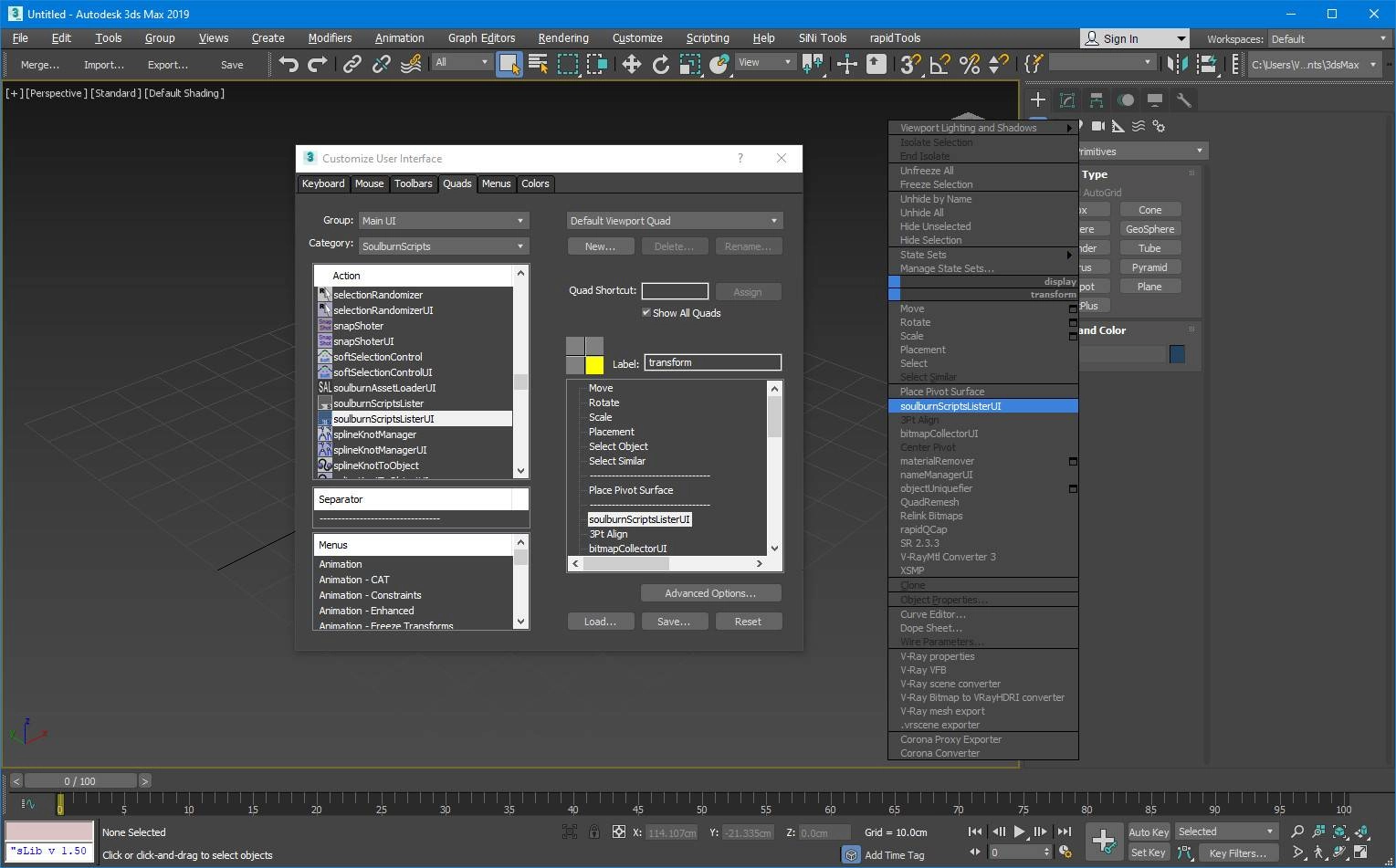Click the quad Label text field
This screenshot has width=1396, height=868.
[x=713, y=362]
